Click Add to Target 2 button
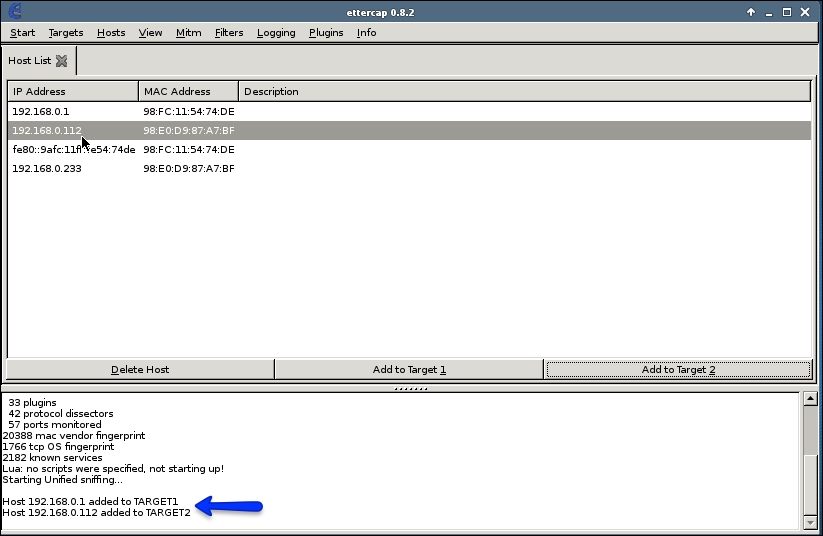The width and height of the screenshot is (823, 536). 678,370
